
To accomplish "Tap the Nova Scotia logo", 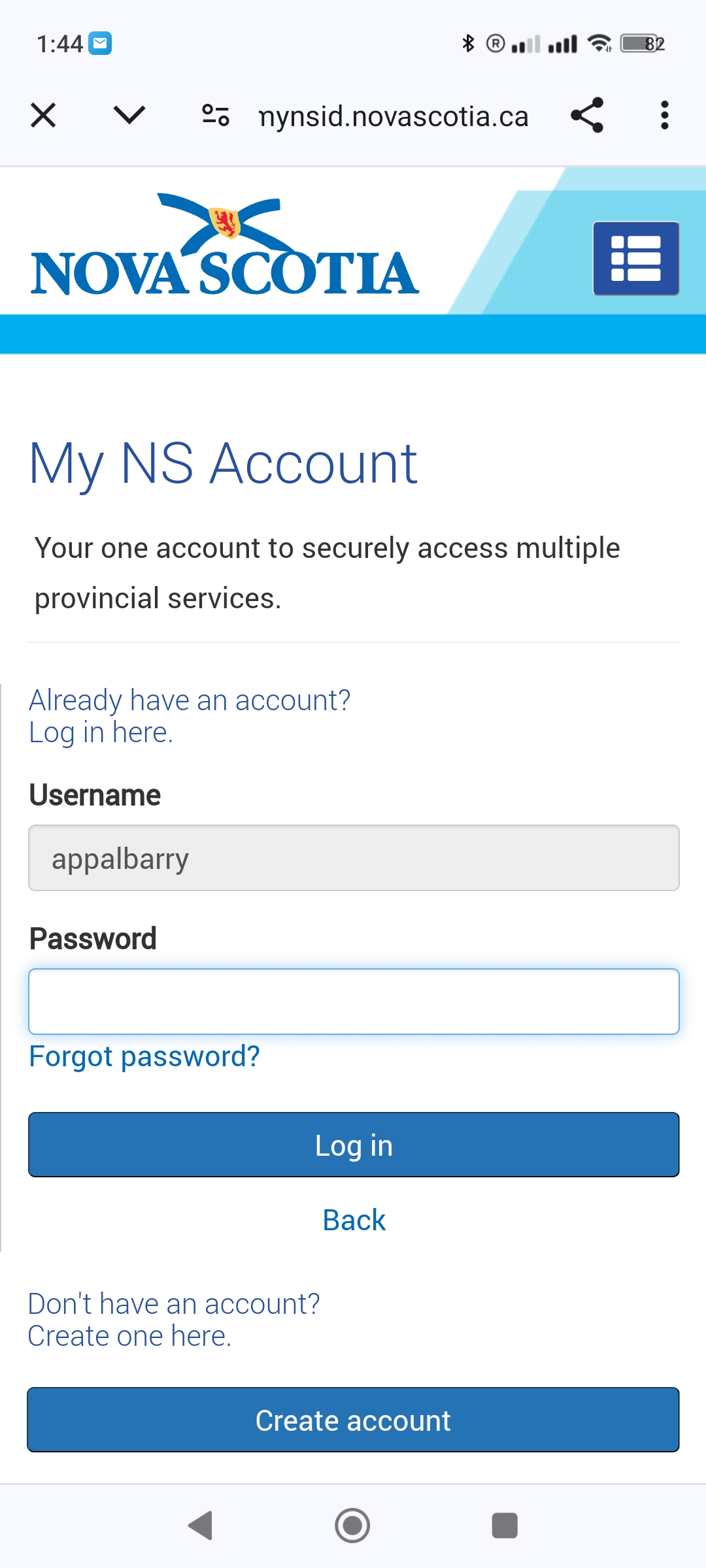I will click(x=224, y=244).
